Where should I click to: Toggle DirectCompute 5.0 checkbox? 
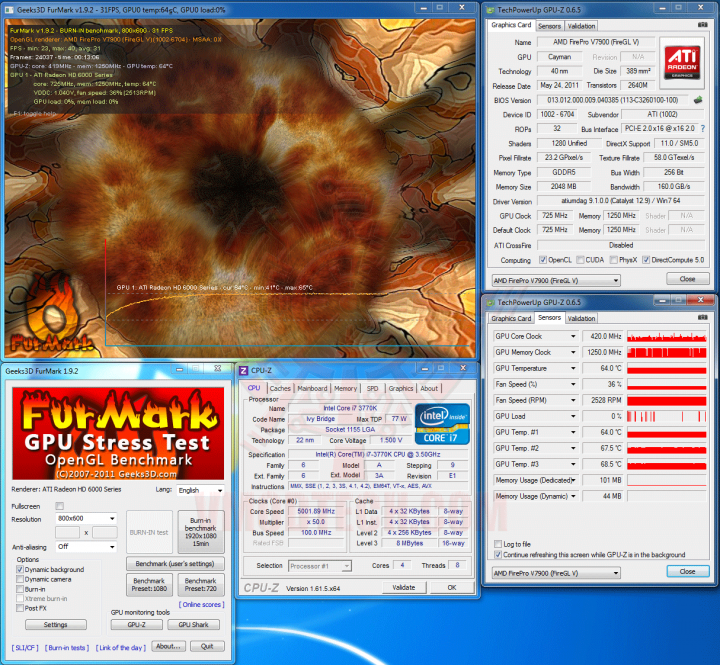[x=646, y=260]
